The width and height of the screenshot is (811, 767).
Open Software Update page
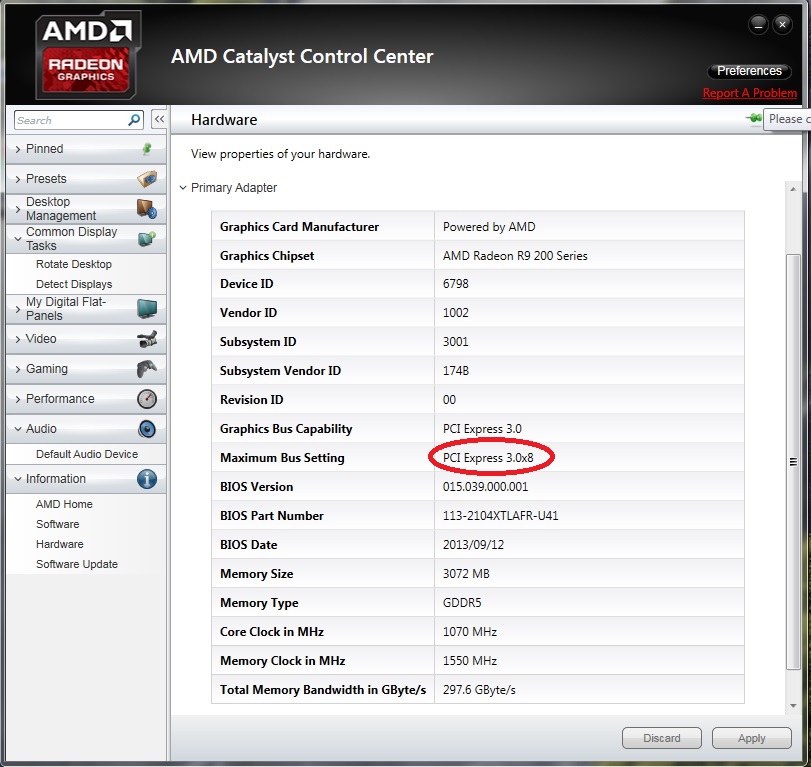coord(77,564)
